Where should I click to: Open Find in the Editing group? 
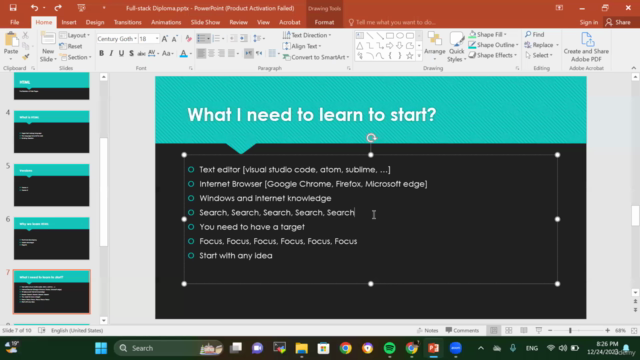535,34
